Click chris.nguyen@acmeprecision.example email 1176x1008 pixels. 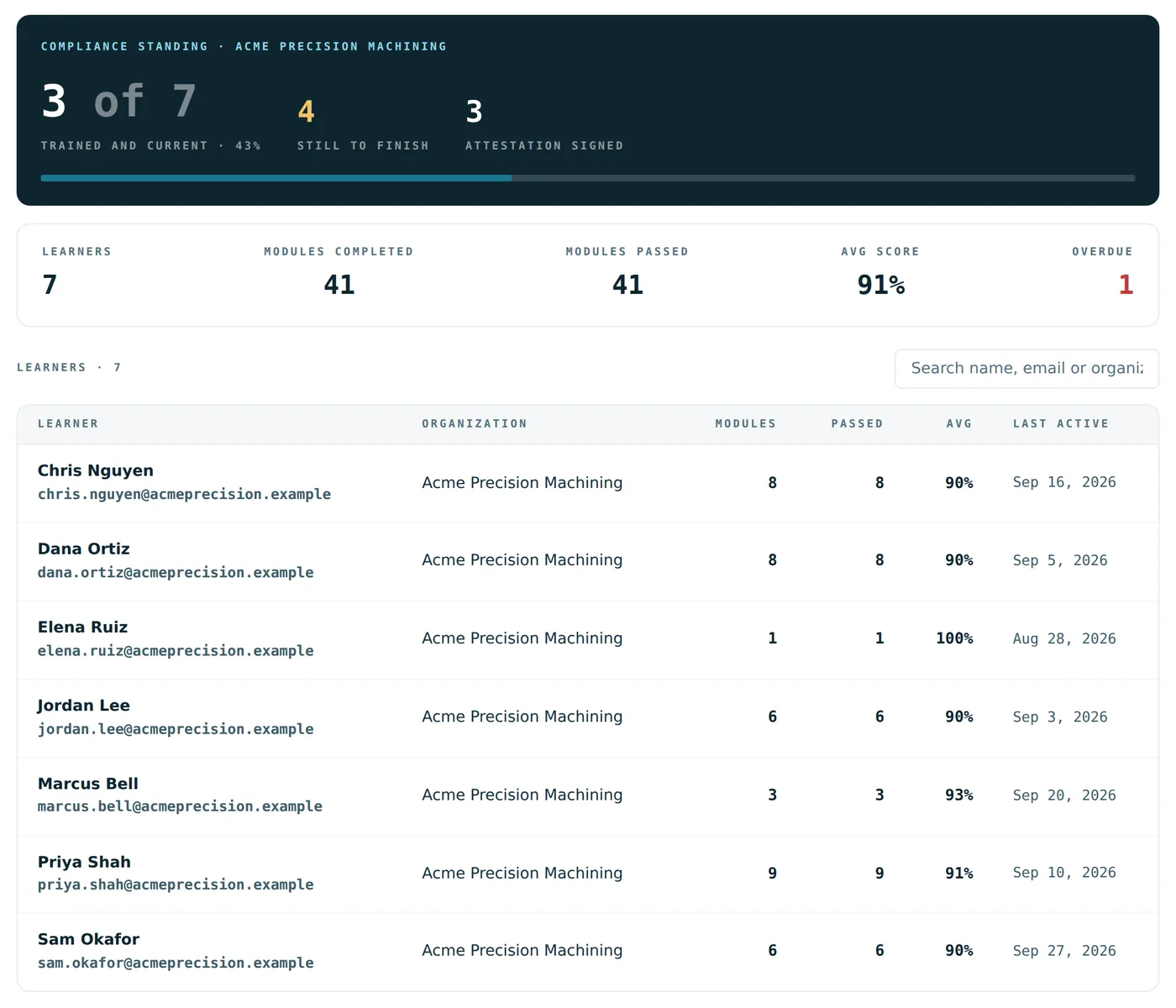(x=184, y=495)
